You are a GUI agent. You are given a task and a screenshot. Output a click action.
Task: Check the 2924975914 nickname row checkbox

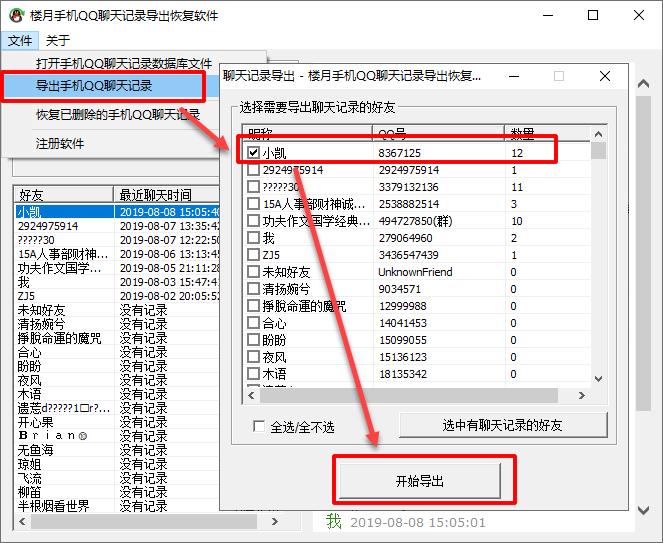[253, 170]
